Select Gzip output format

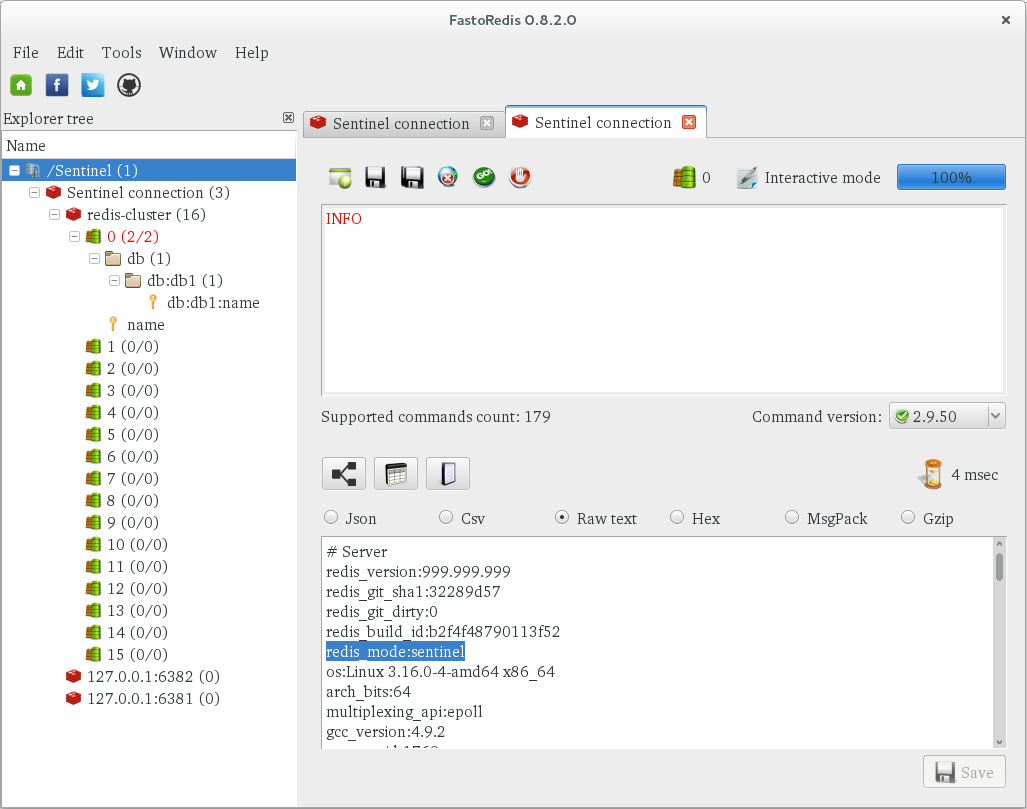(908, 517)
